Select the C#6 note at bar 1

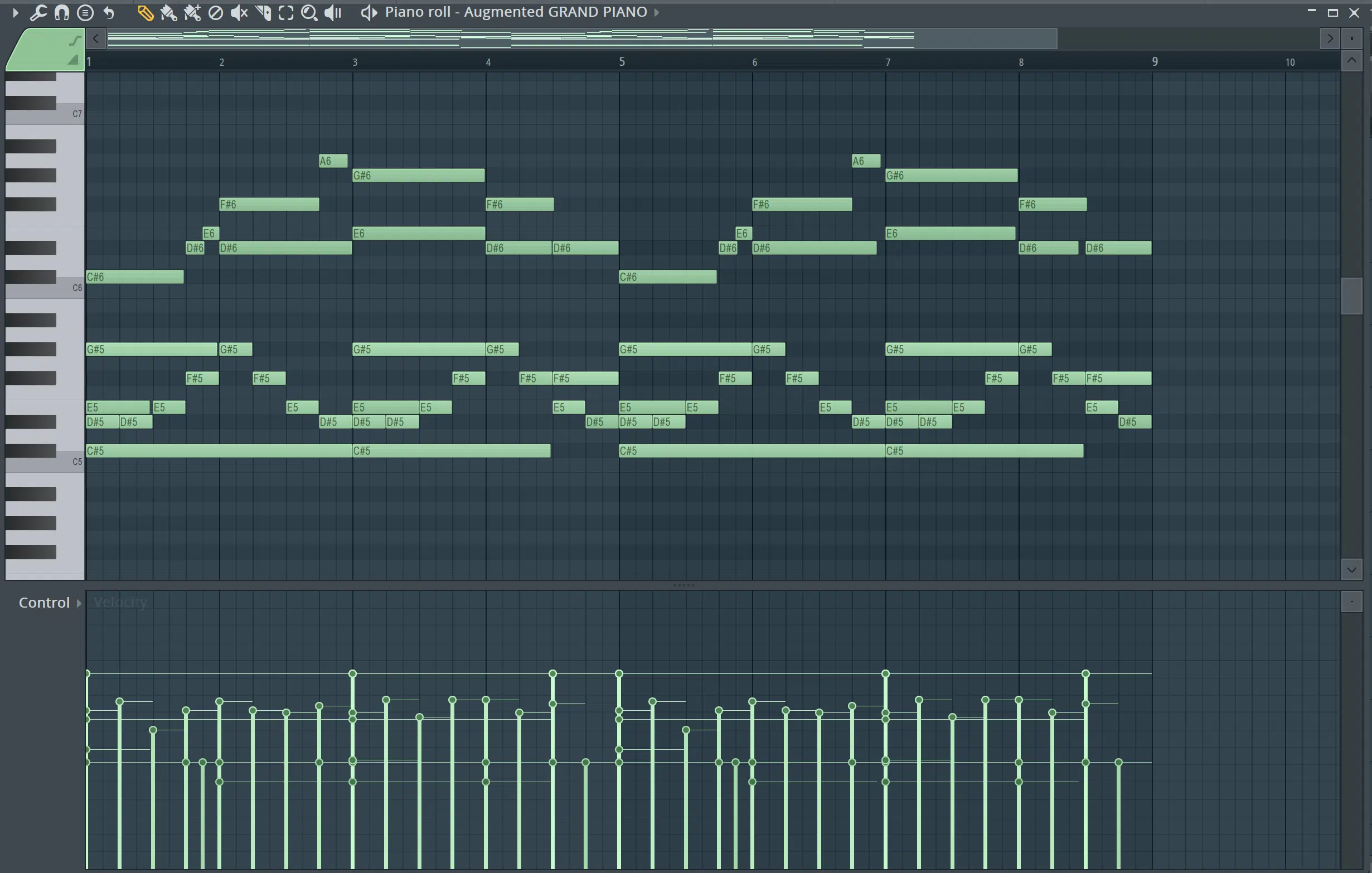[134, 277]
